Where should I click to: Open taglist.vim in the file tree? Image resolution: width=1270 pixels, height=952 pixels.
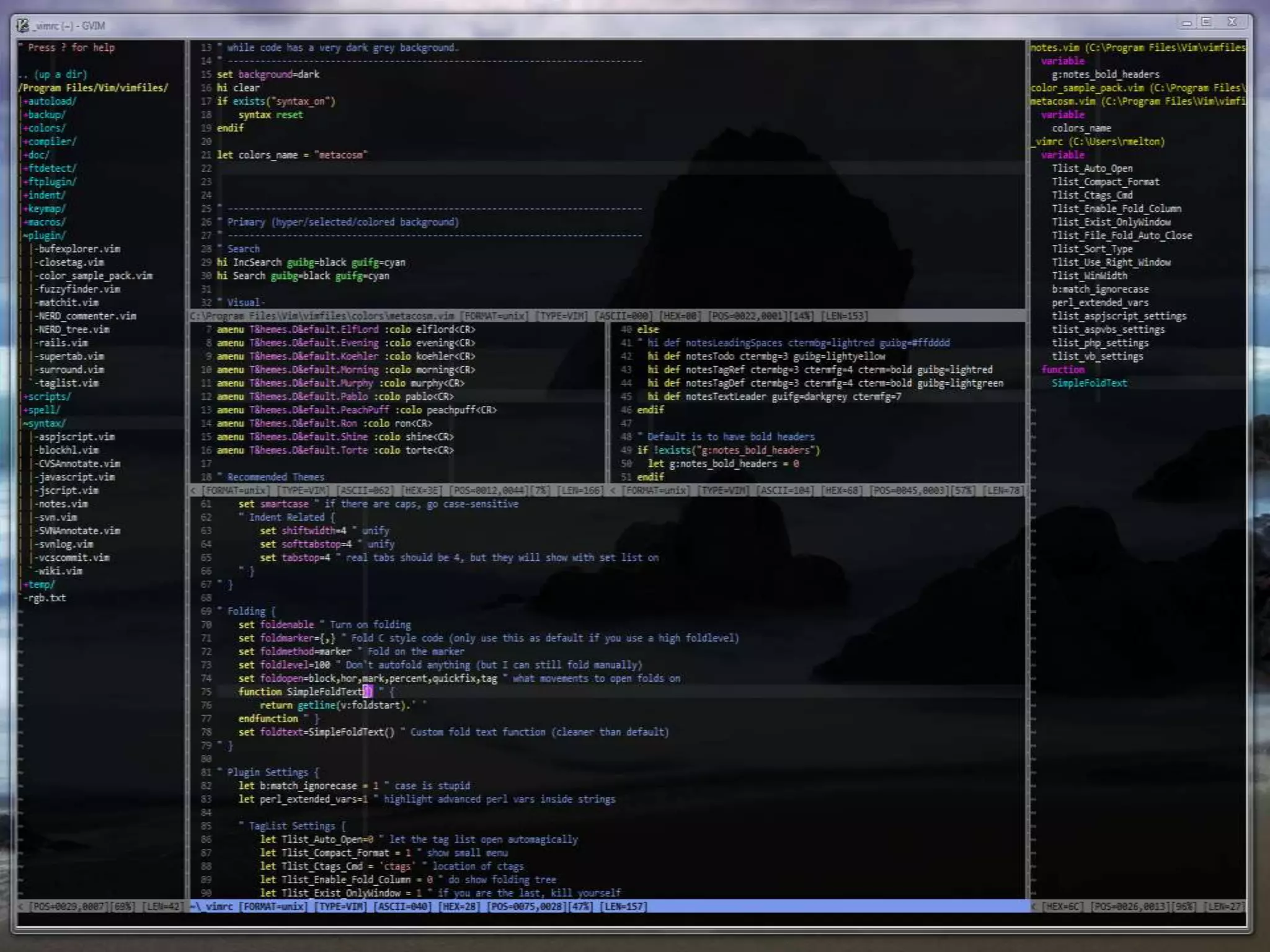(x=68, y=383)
